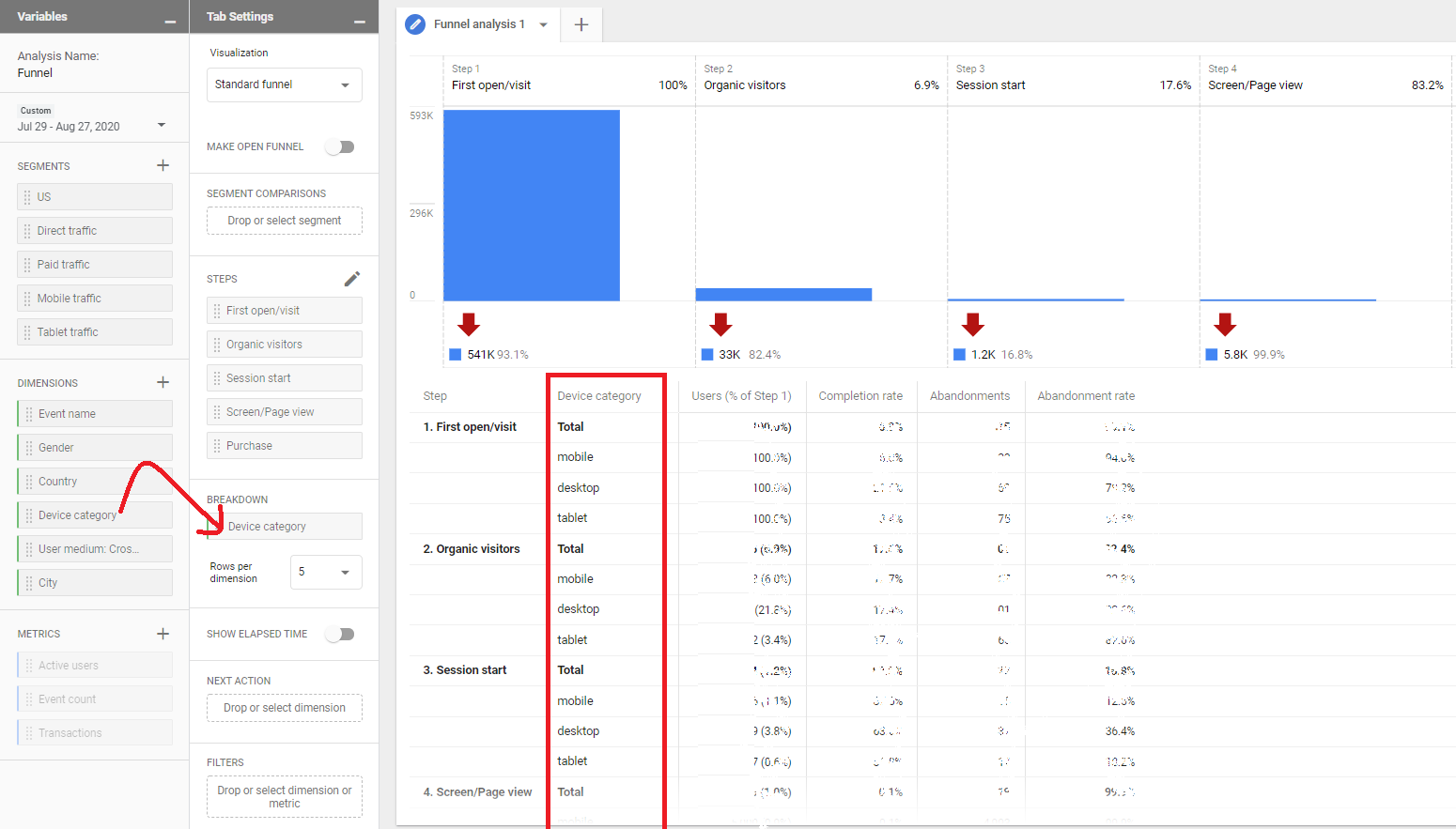Edit funnel steps with pencil icon
Image resolution: width=1456 pixels, height=829 pixels.
click(x=352, y=279)
